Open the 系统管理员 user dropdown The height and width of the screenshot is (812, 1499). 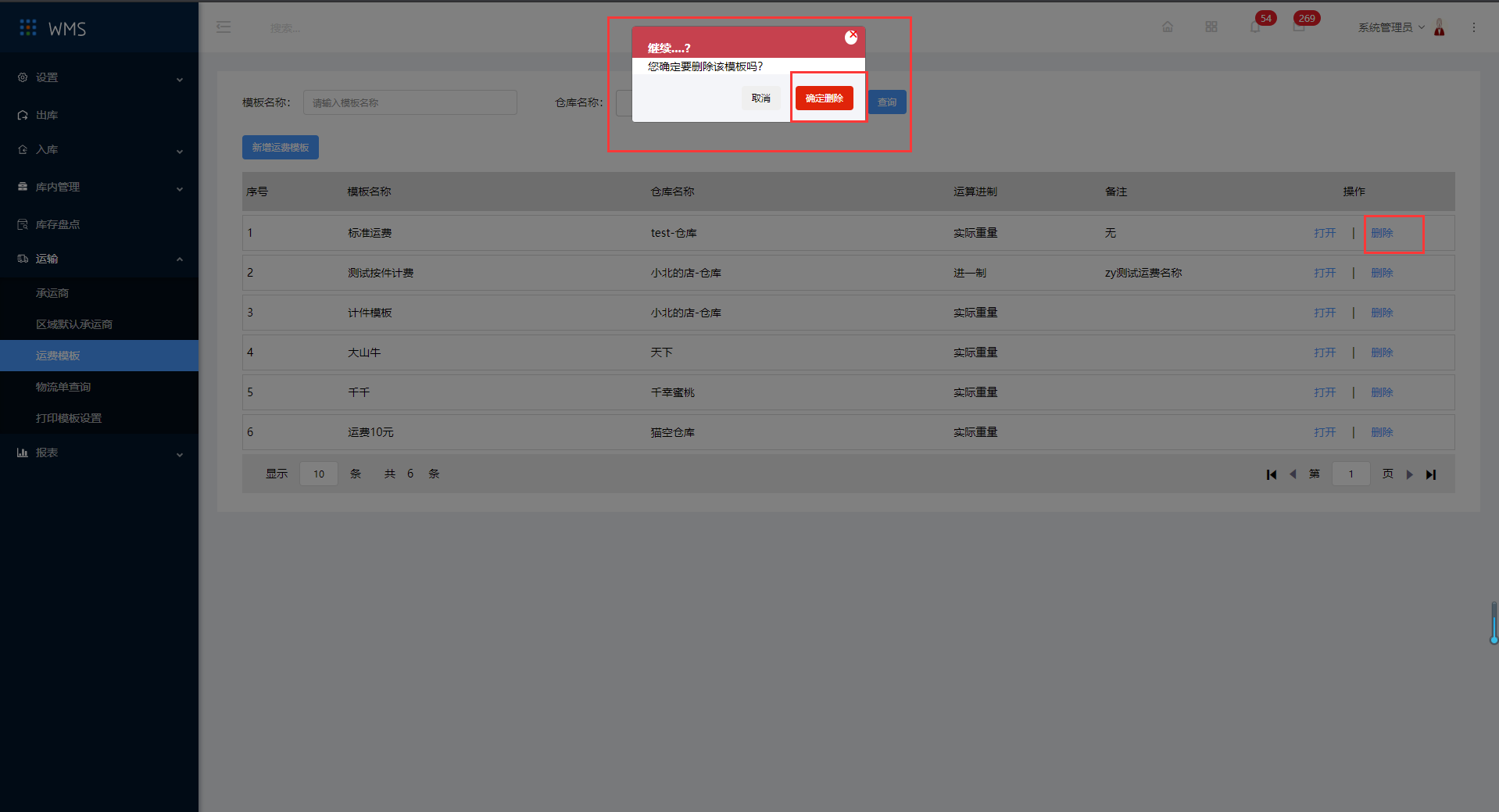[1390, 27]
